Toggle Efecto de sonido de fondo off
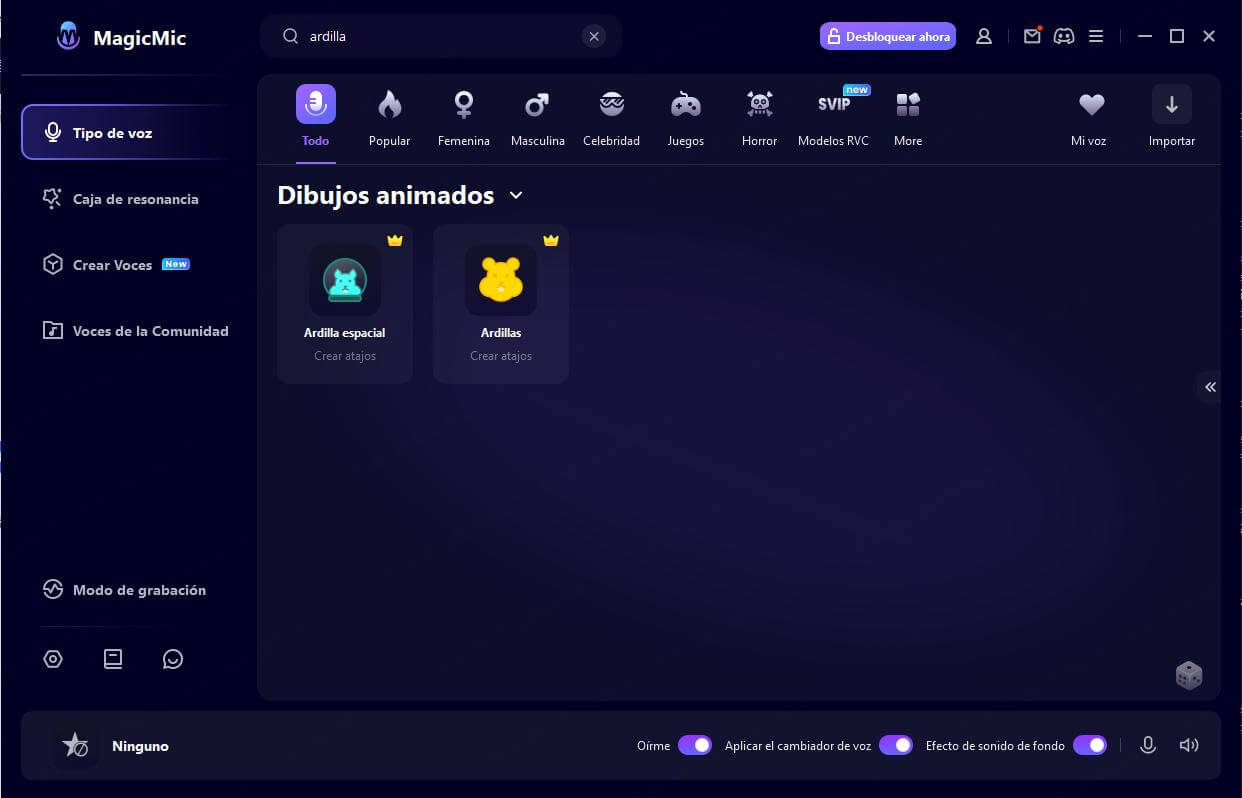The height and width of the screenshot is (798, 1242). point(1090,745)
